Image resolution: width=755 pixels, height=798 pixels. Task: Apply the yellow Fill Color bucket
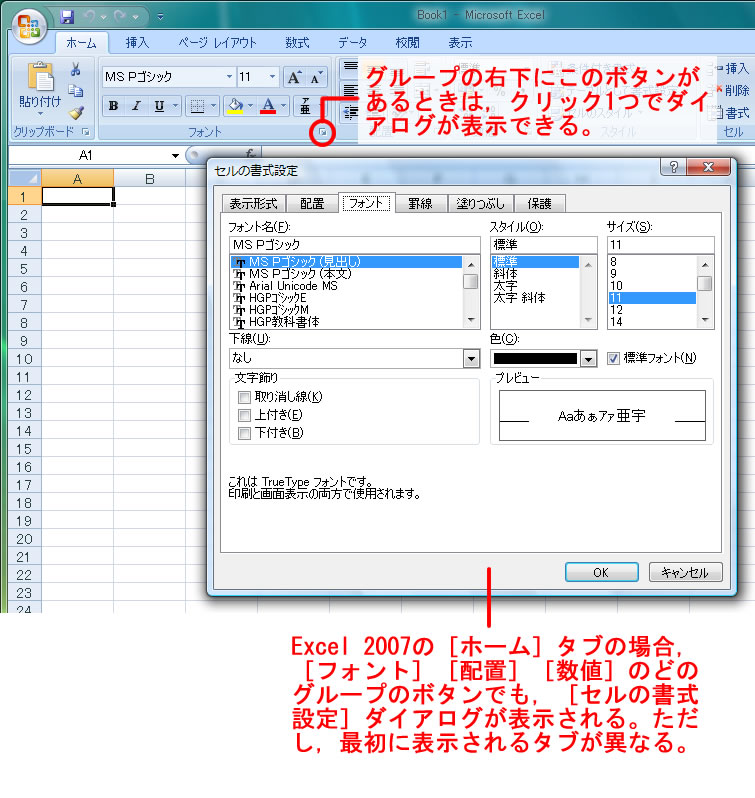coord(235,105)
